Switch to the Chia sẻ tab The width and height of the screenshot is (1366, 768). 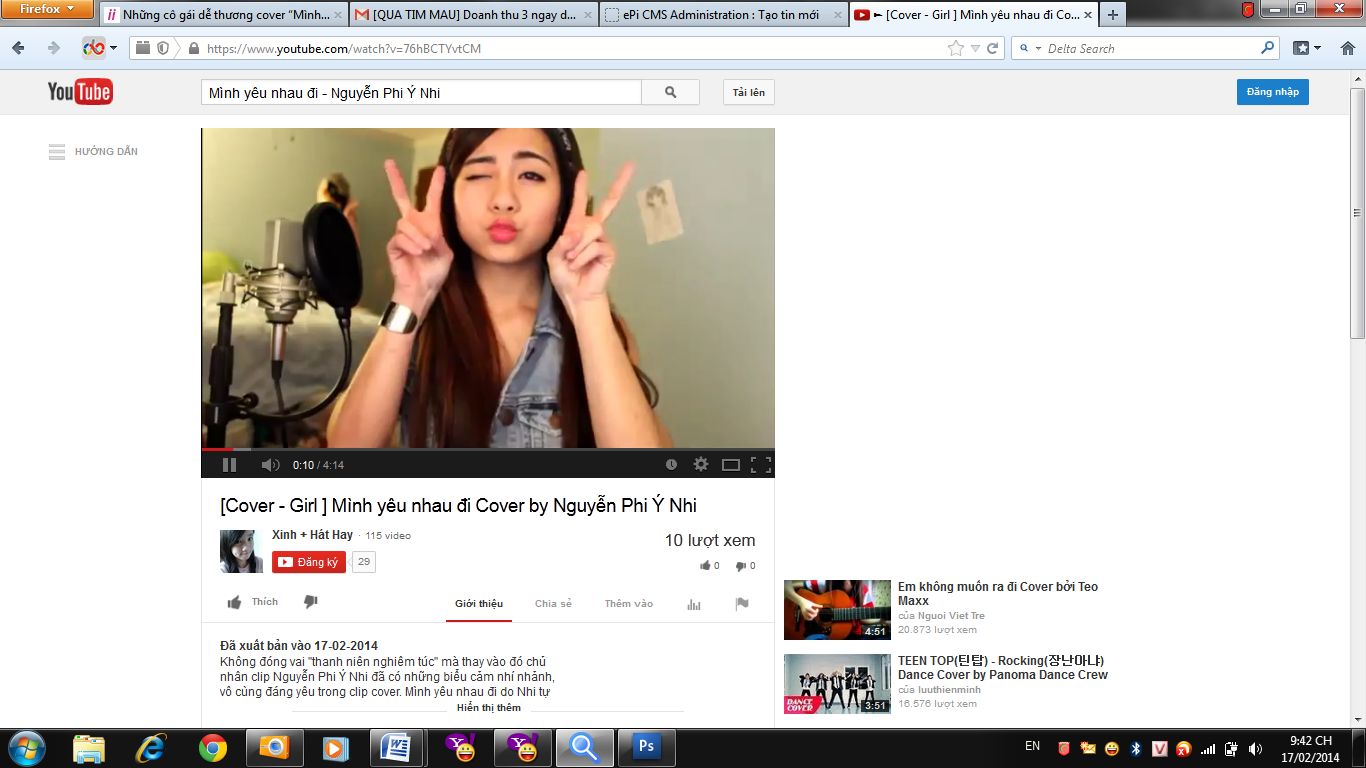553,604
